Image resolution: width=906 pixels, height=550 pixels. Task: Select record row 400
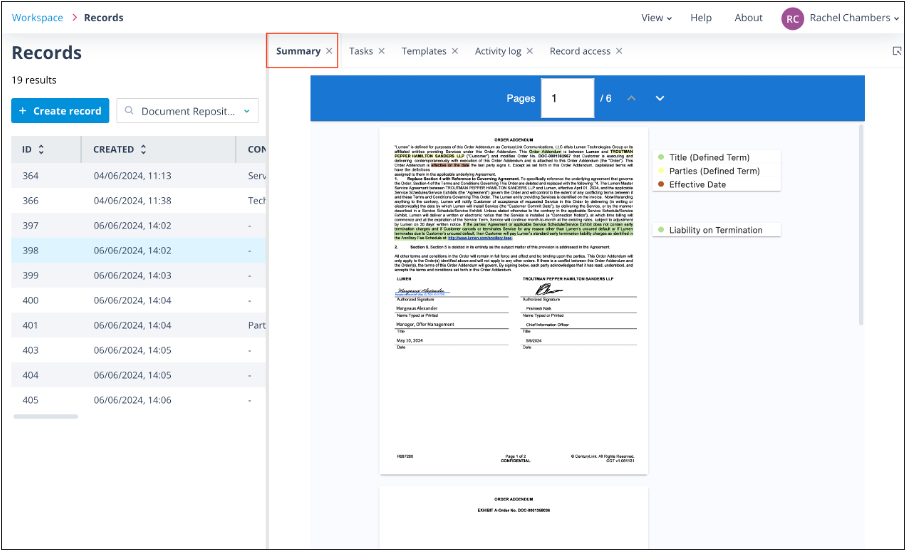[138, 300]
